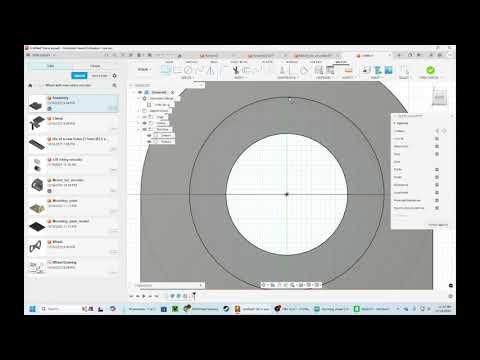Click the help icon at top right
Viewport: 480px width, 360px height.
click(440, 55)
